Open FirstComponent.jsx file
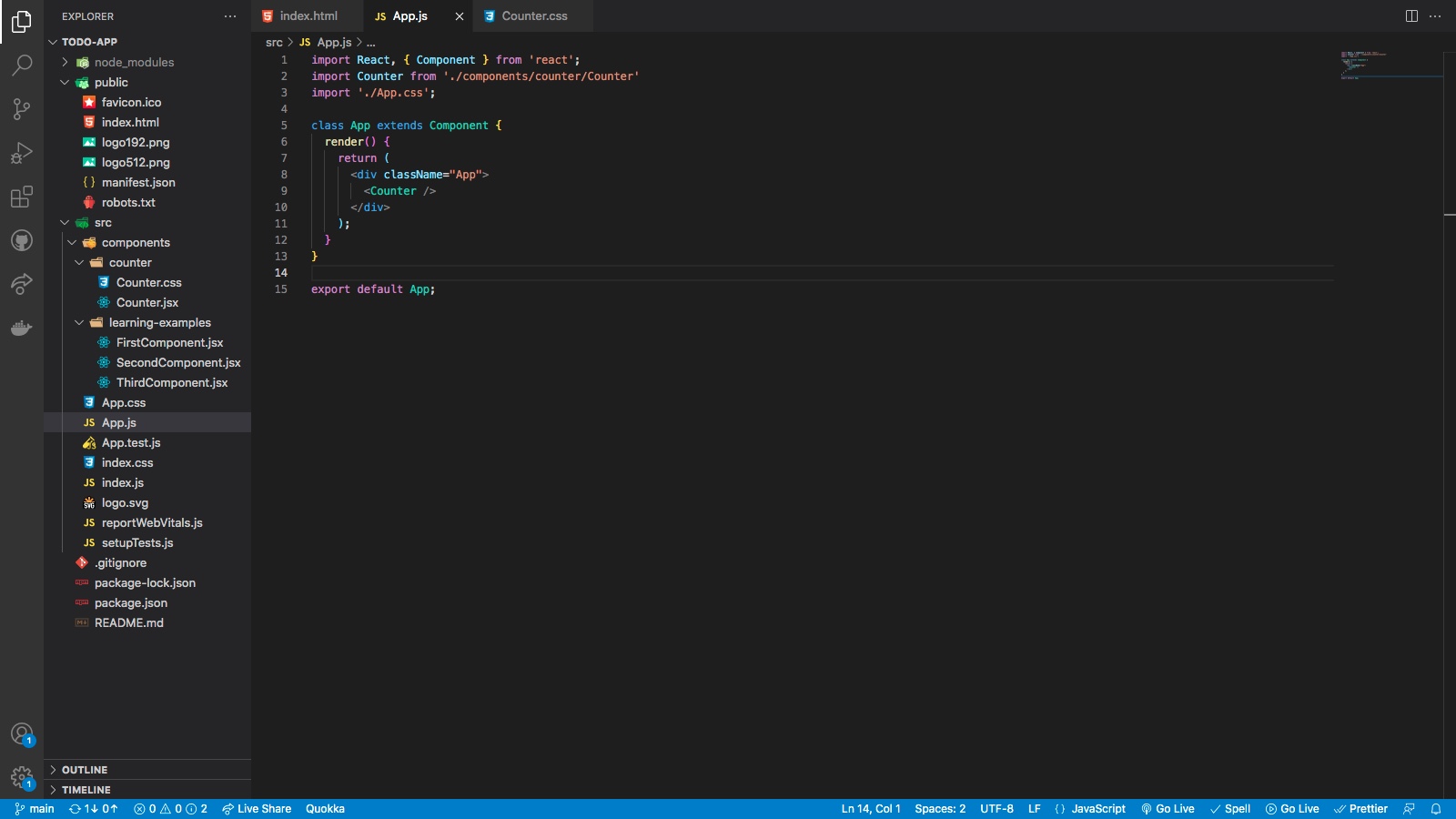Viewport: 1456px width, 819px height. point(147,342)
